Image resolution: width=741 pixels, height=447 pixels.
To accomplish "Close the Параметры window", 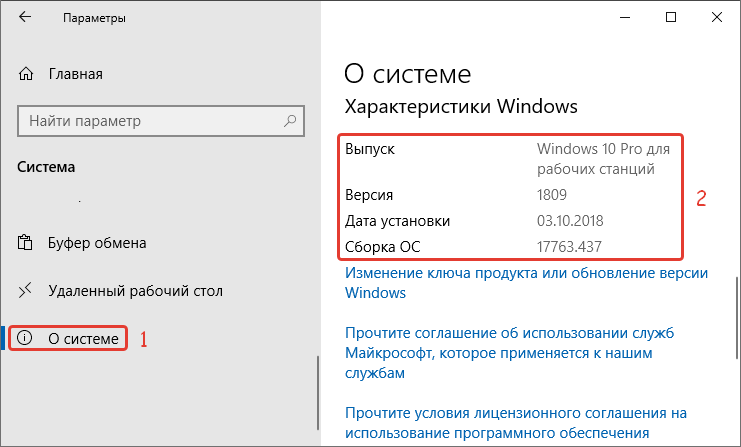I will click(716, 17).
